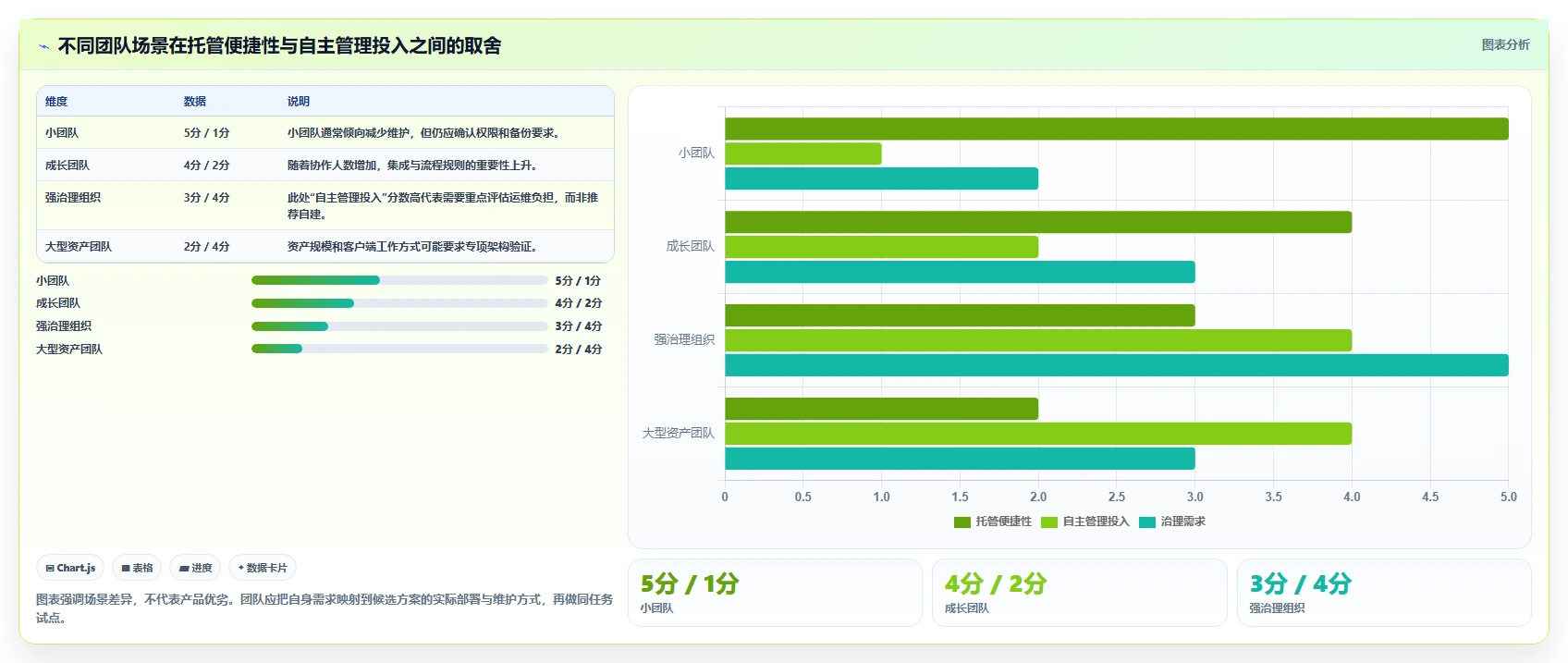Click the 强治理组织 y-axis label in chart

[x=684, y=340]
